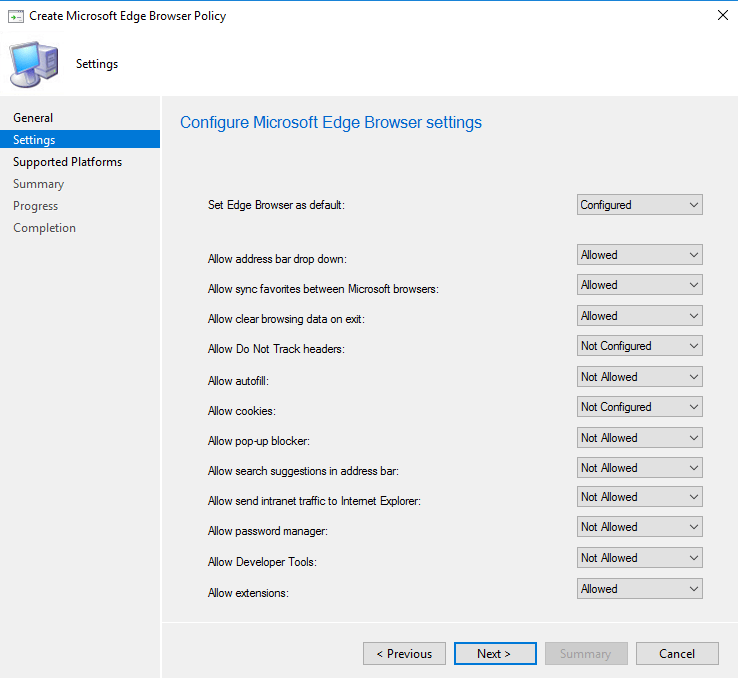Image resolution: width=738 pixels, height=678 pixels.
Task: Expand Allow address bar drop down combo box
Action: (x=640, y=255)
